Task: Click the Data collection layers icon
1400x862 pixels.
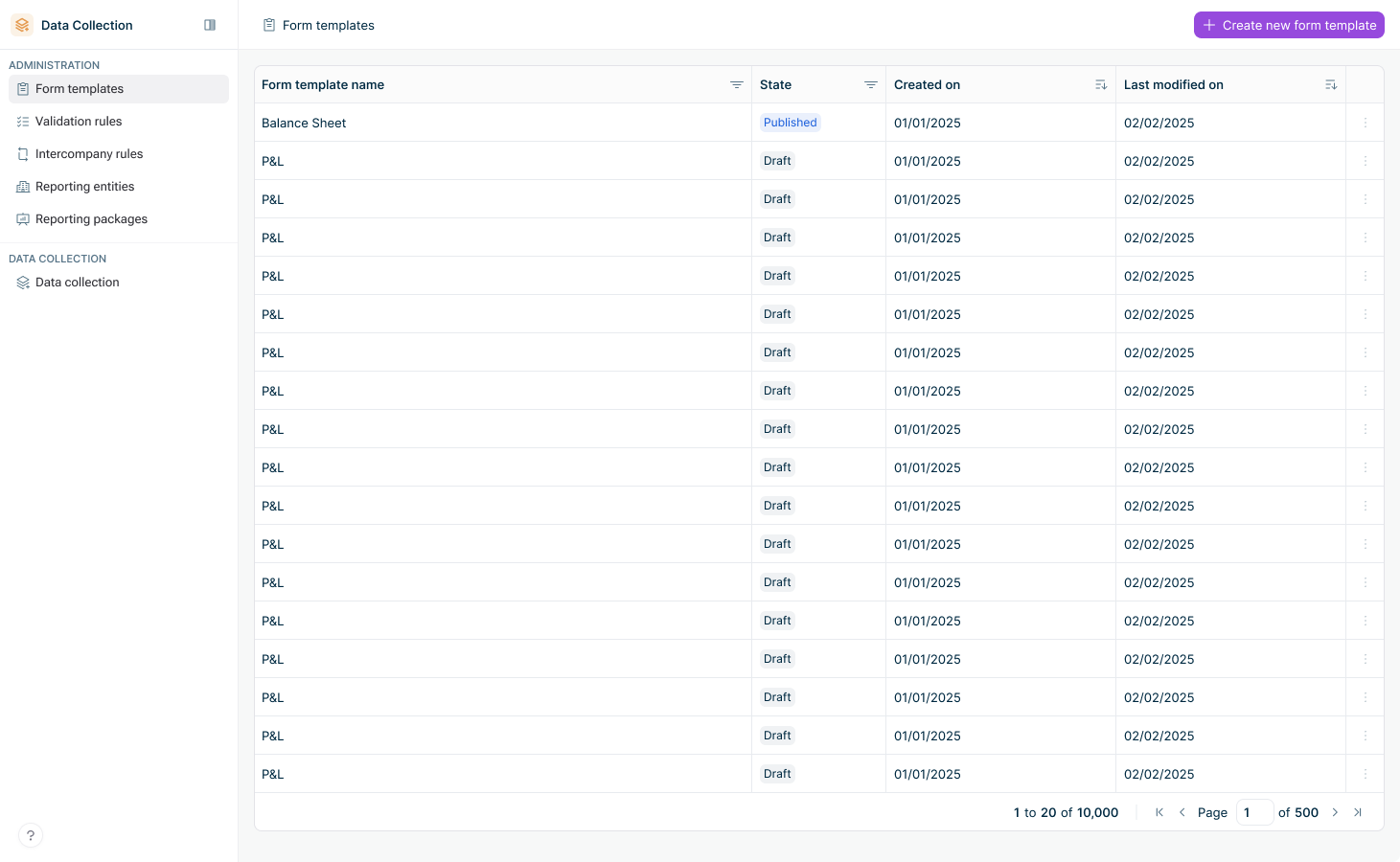Action: tap(22, 282)
